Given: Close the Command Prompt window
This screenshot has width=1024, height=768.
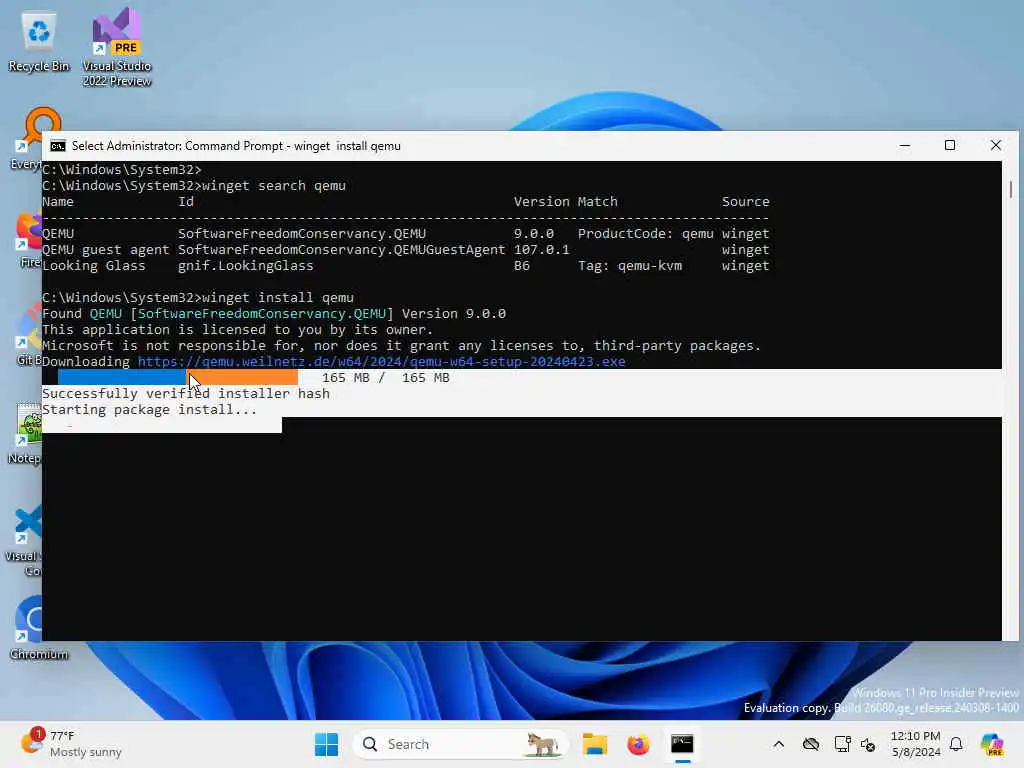Looking at the screenshot, I should point(995,146).
